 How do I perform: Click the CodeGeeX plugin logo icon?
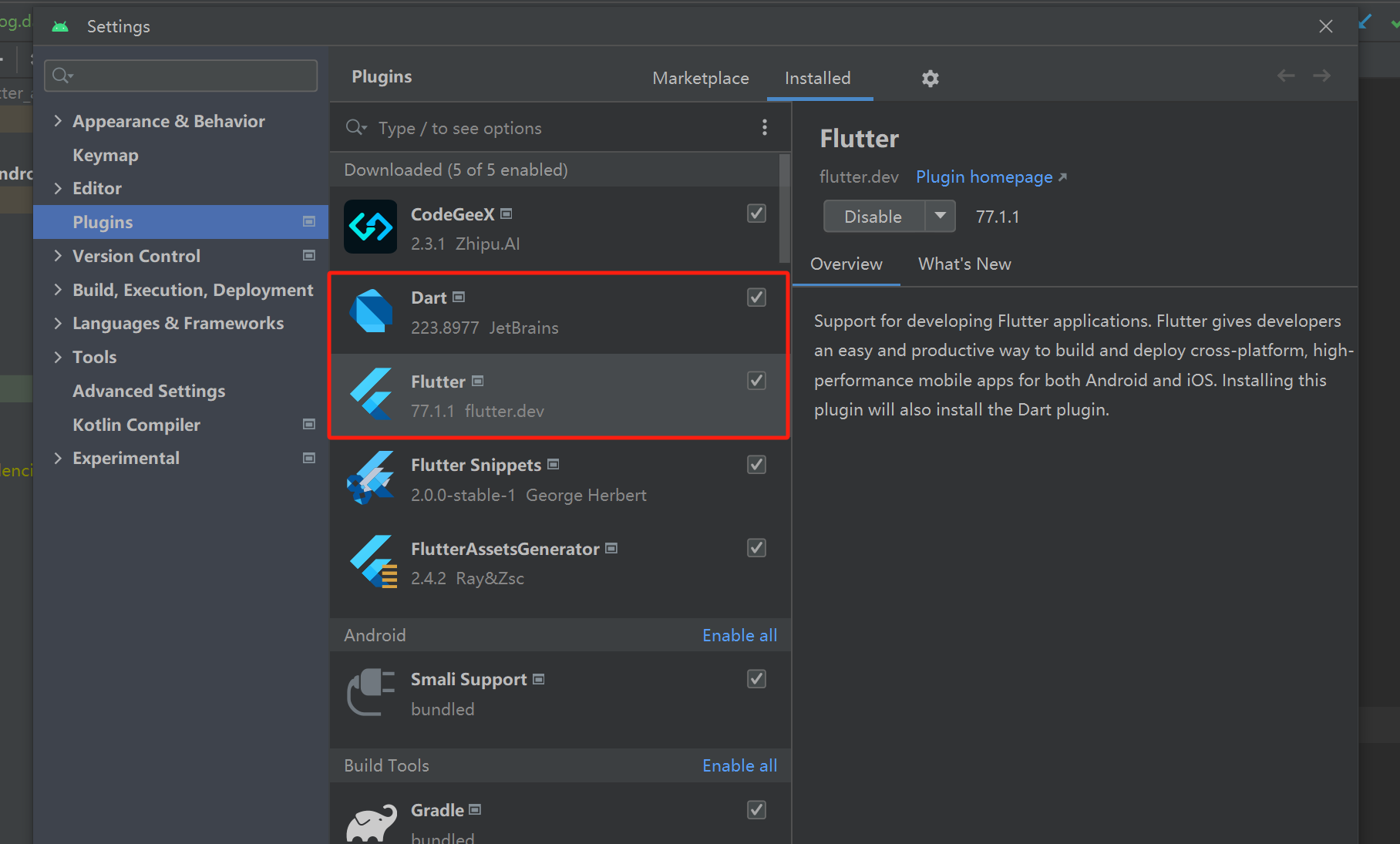(370, 227)
